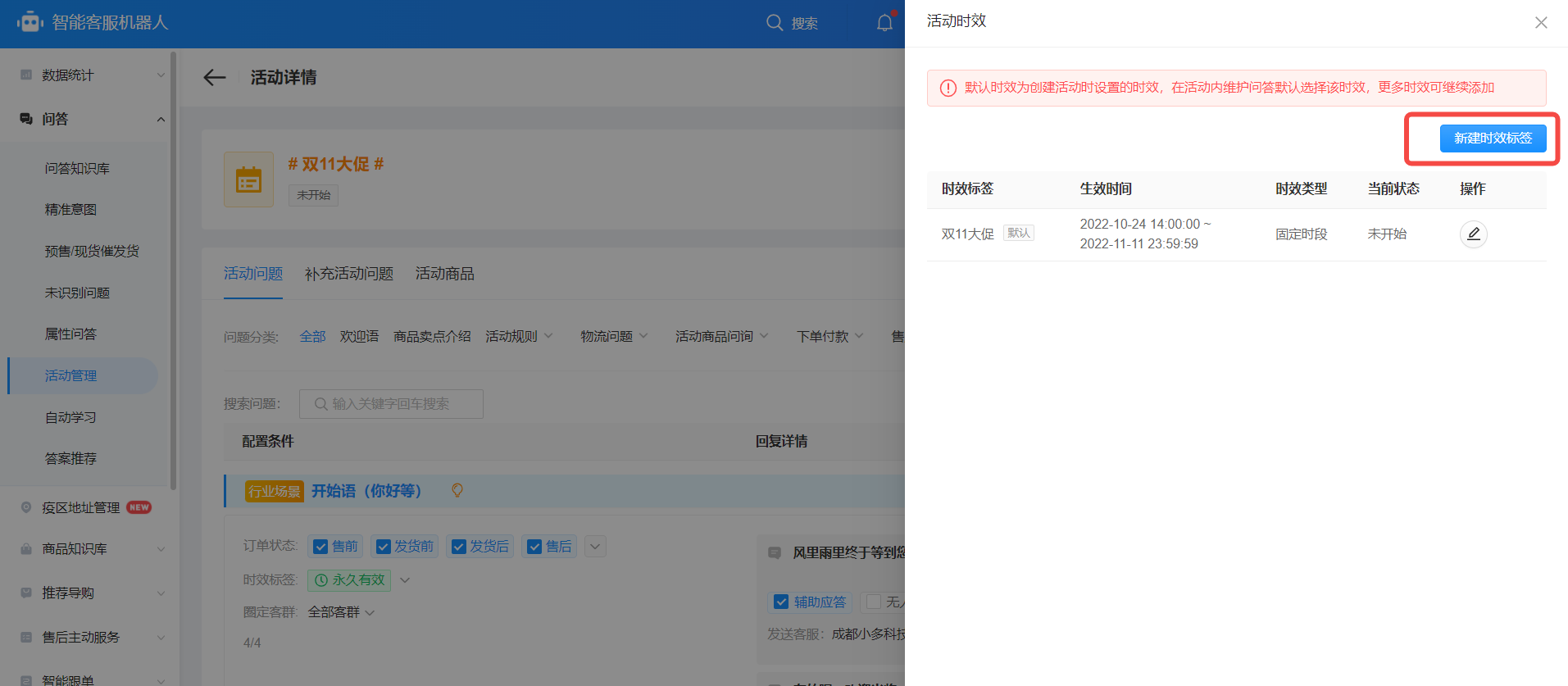Click the 新建时效标签 button
This screenshot has height=686, width=1568.
[x=1493, y=139]
